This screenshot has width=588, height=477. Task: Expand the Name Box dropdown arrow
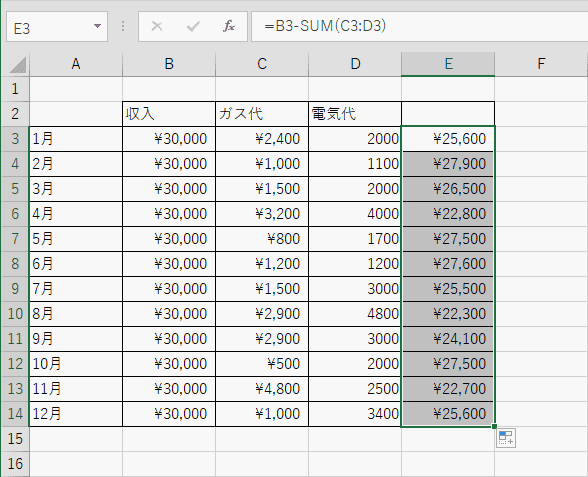tap(98, 26)
